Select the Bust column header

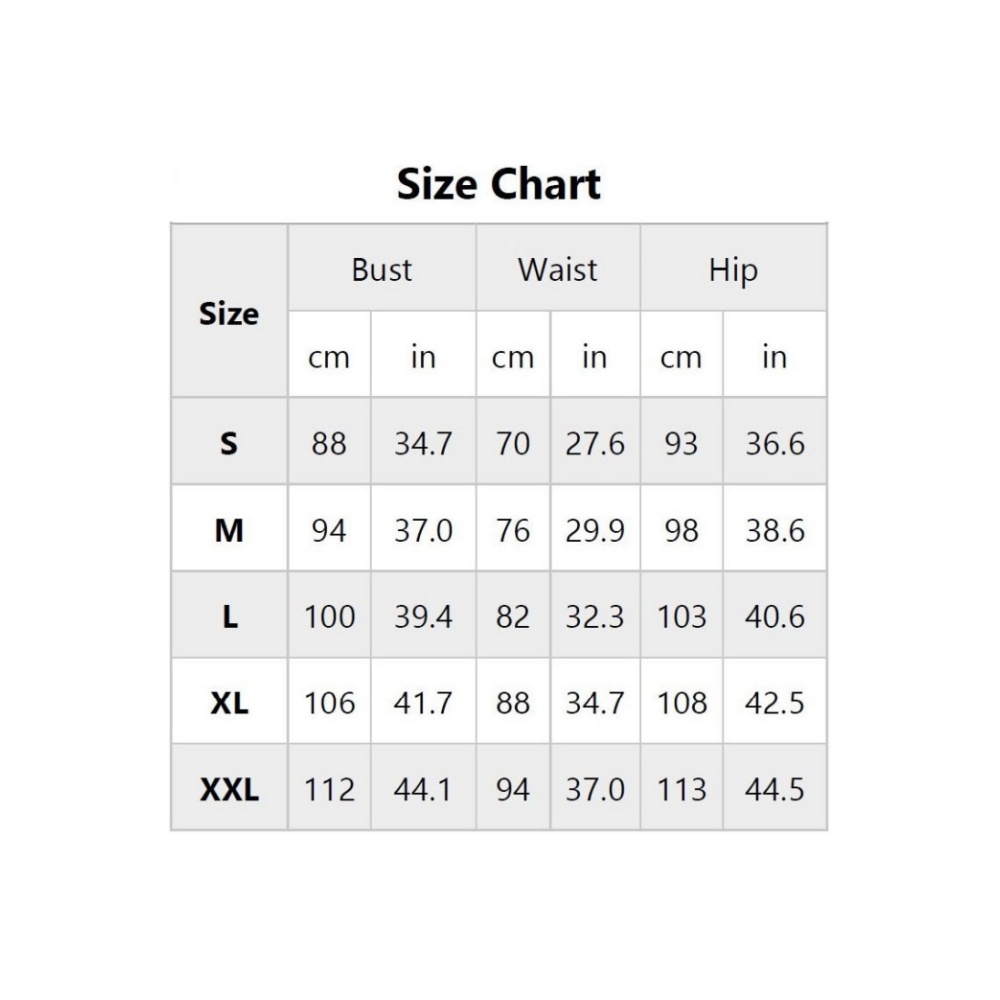coord(381,269)
